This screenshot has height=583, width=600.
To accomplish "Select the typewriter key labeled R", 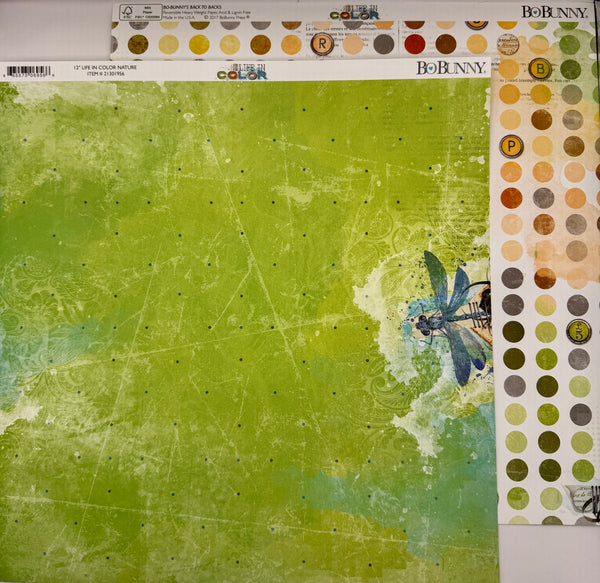I will click(x=322, y=44).
